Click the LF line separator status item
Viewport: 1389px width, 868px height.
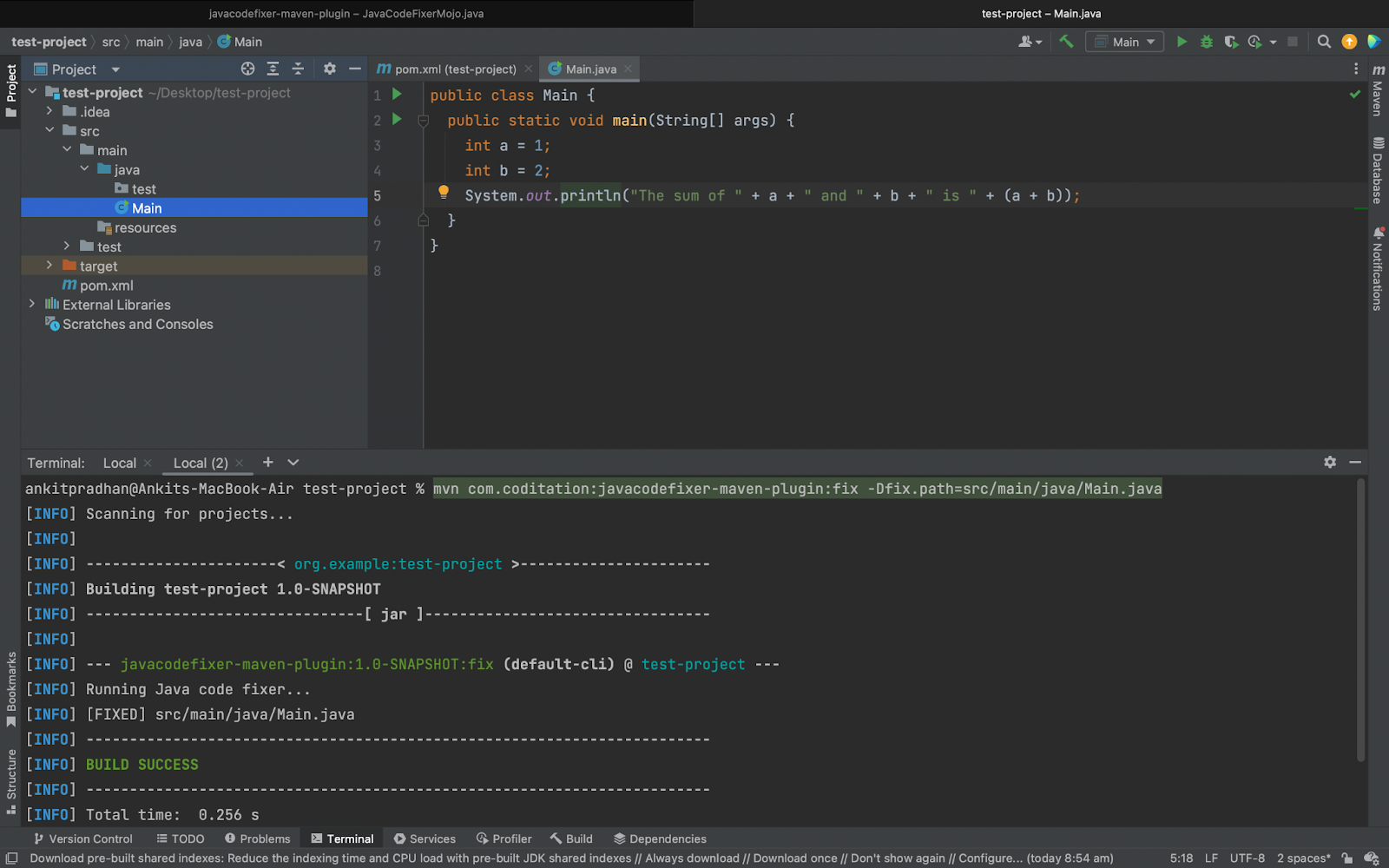1211,858
